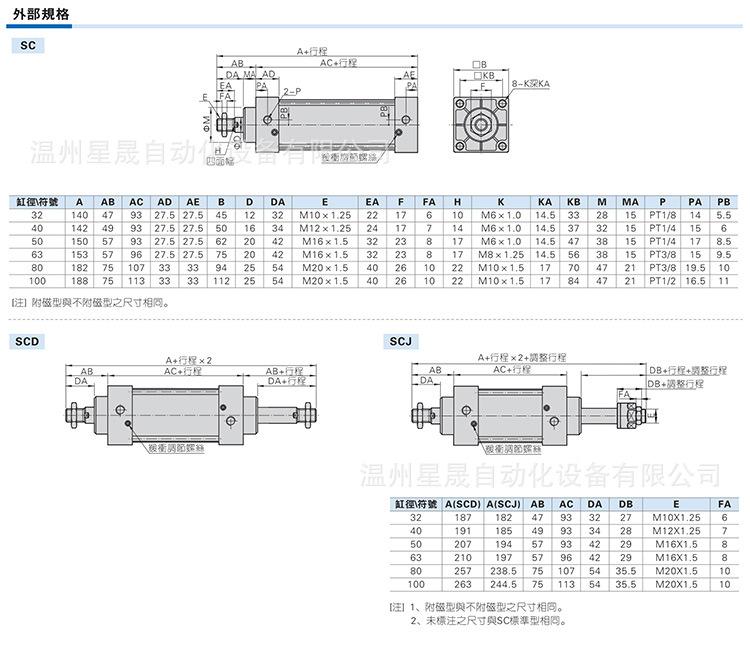
Task: Click cell PT1/2 in P column
Action: (x=662, y=281)
